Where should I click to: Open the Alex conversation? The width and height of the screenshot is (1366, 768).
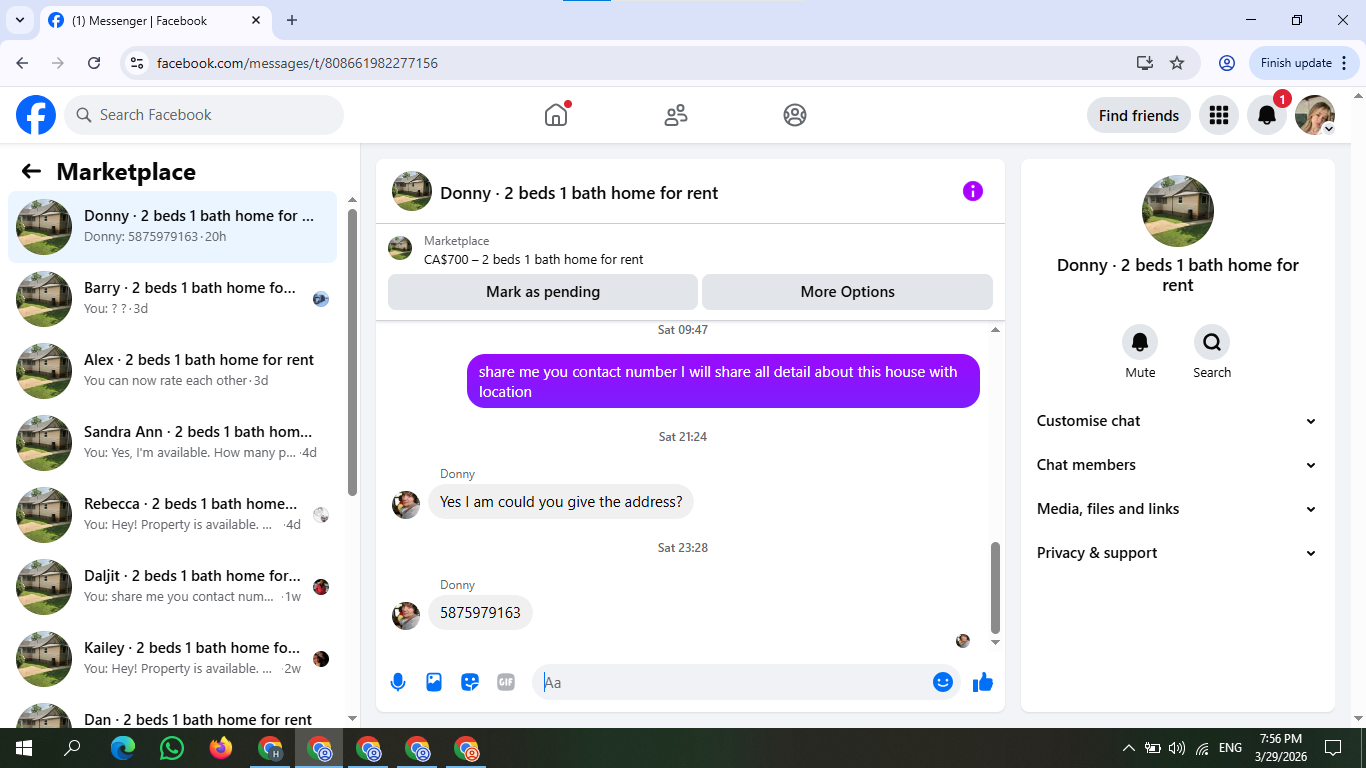click(x=173, y=371)
